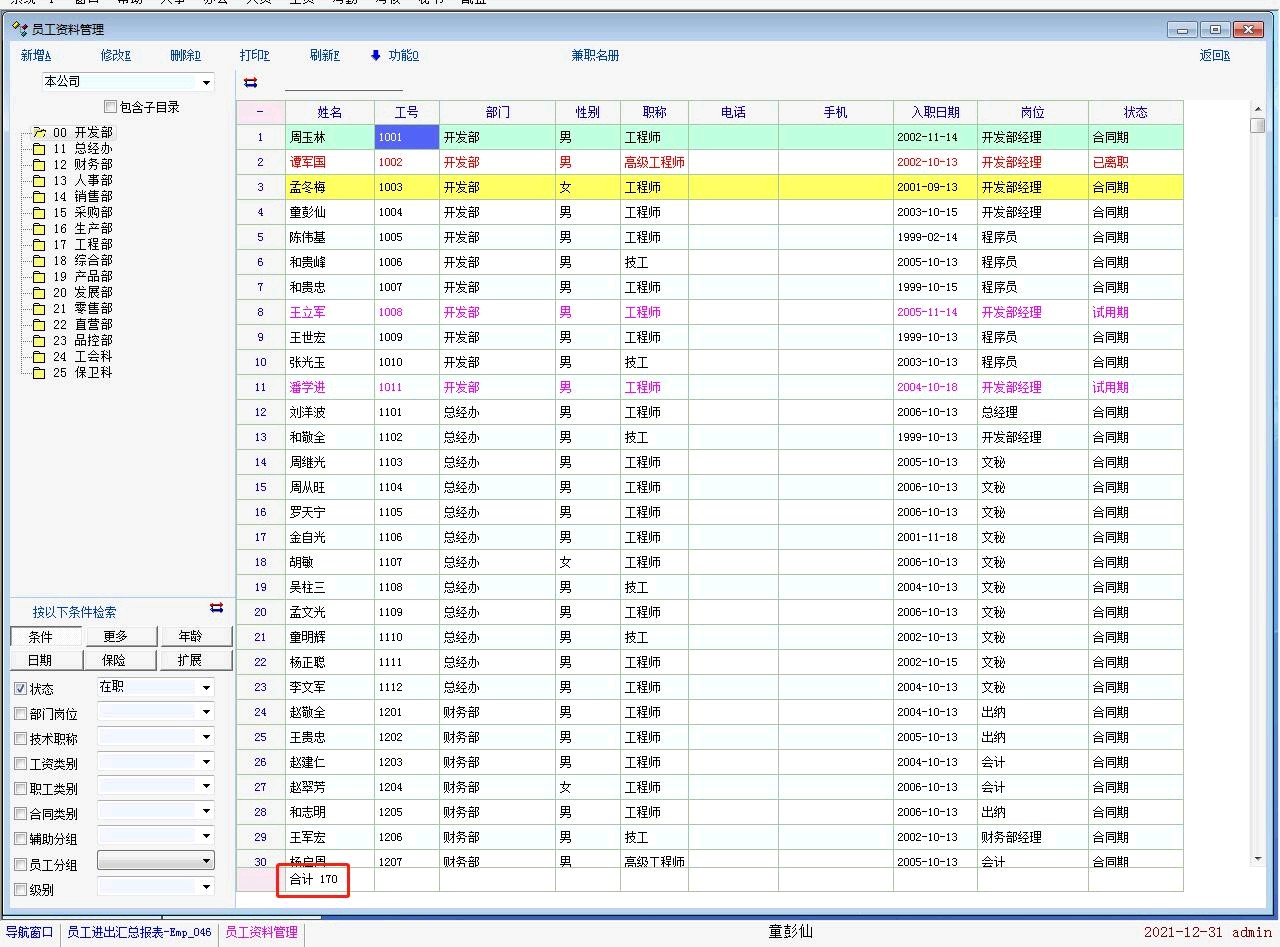
Task: Tick the 部门岗位 checkbox
Action: point(21,714)
